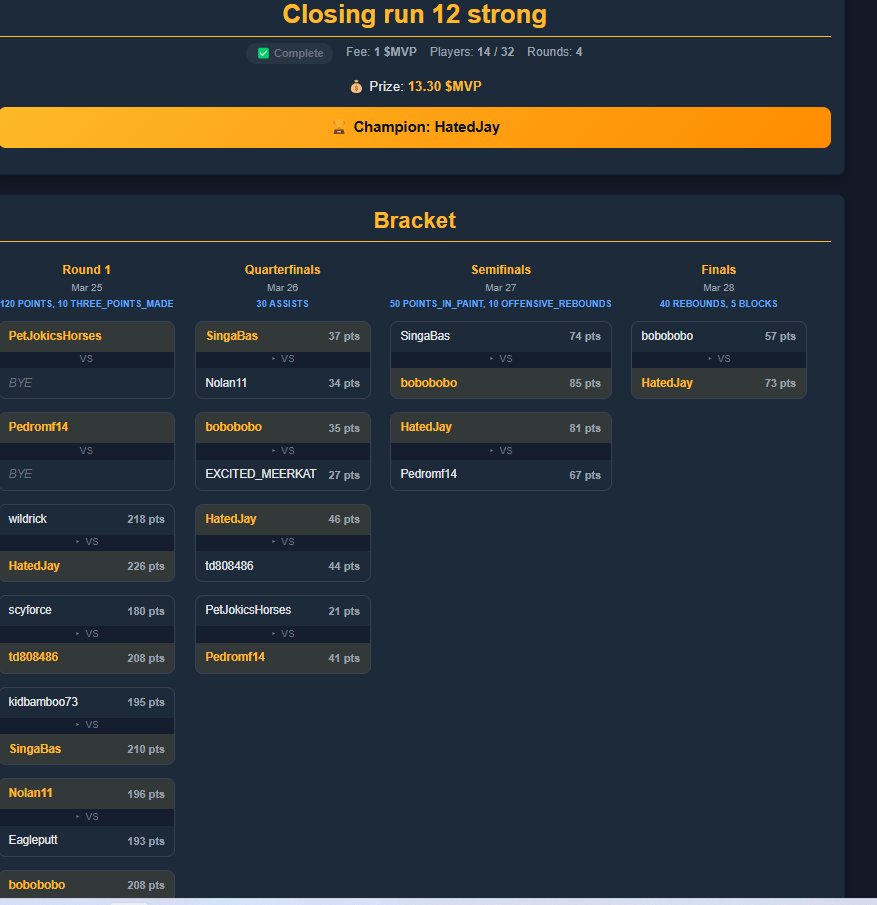
Task: Expand SingaBas vs bobobobo semifinal details
Action: click(501, 359)
